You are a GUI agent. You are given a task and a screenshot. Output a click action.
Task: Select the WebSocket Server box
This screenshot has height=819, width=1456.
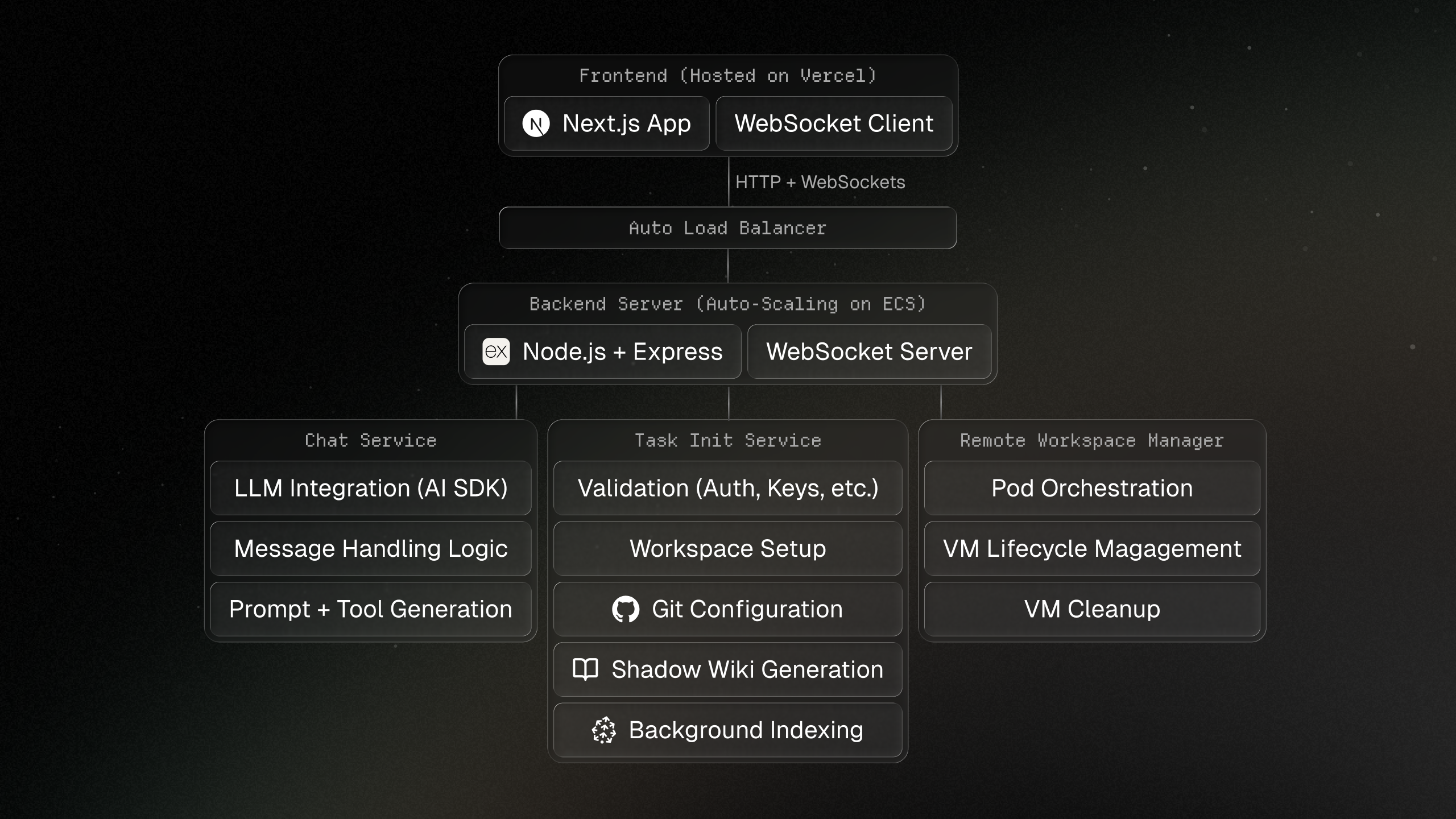(869, 351)
